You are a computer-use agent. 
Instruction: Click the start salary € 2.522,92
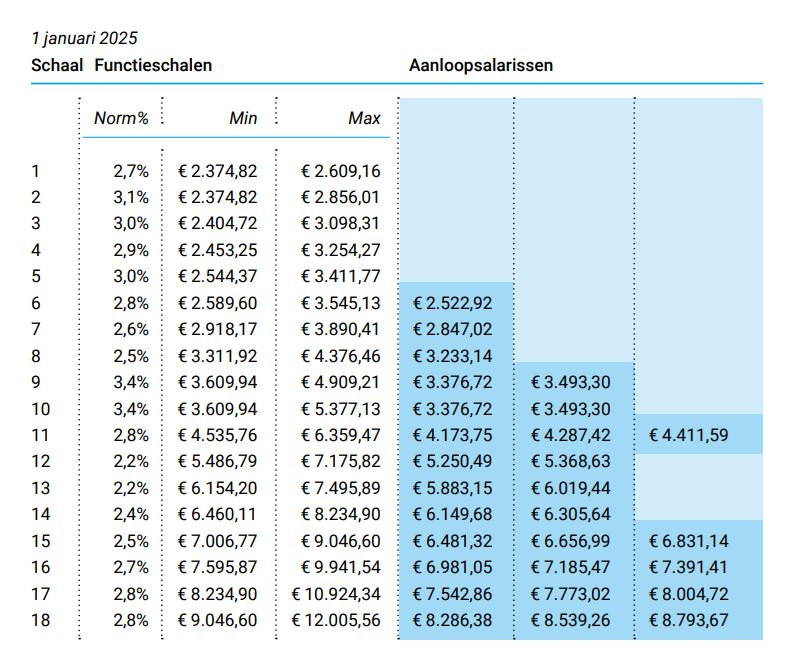pos(456,302)
